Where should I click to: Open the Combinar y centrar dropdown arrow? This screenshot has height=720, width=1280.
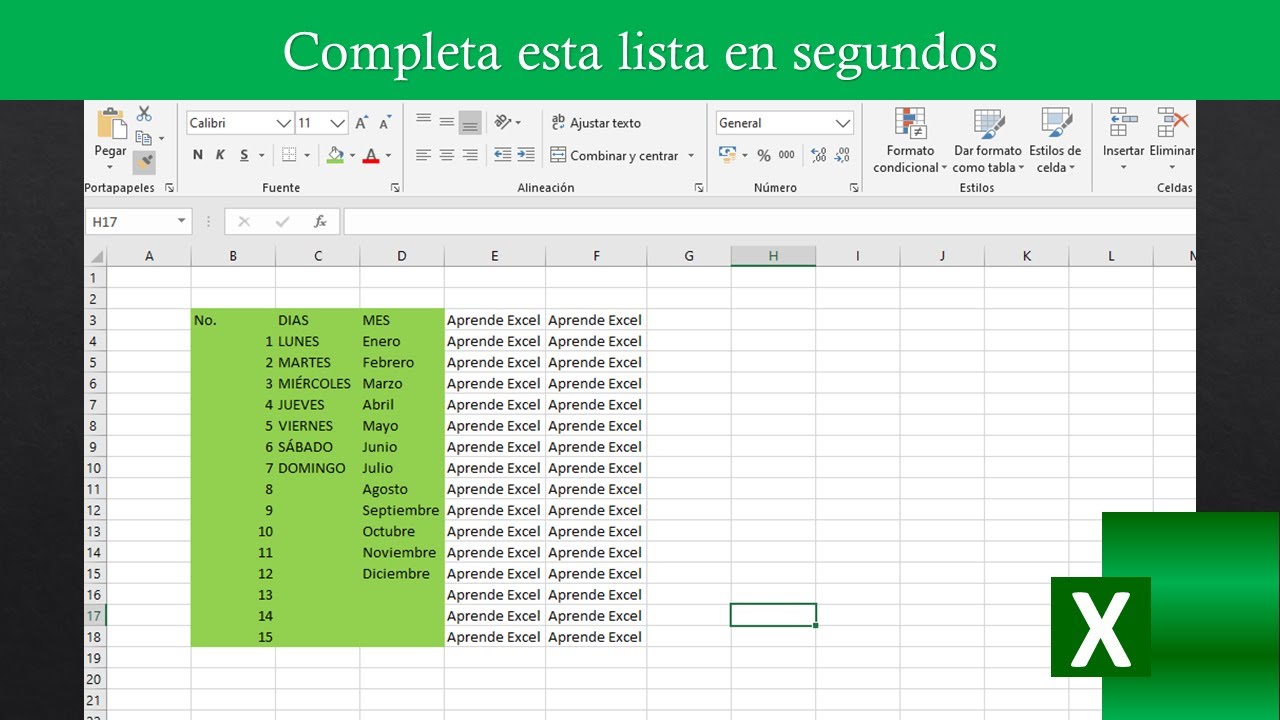click(x=690, y=156)
